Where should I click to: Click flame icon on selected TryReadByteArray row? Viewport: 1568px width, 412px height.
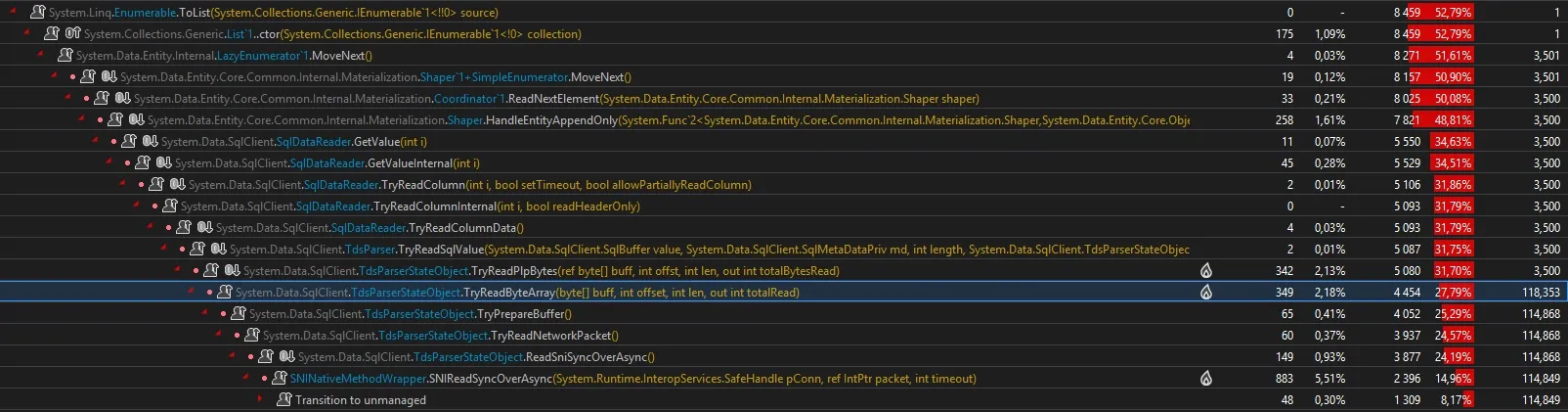[1206, 293]
